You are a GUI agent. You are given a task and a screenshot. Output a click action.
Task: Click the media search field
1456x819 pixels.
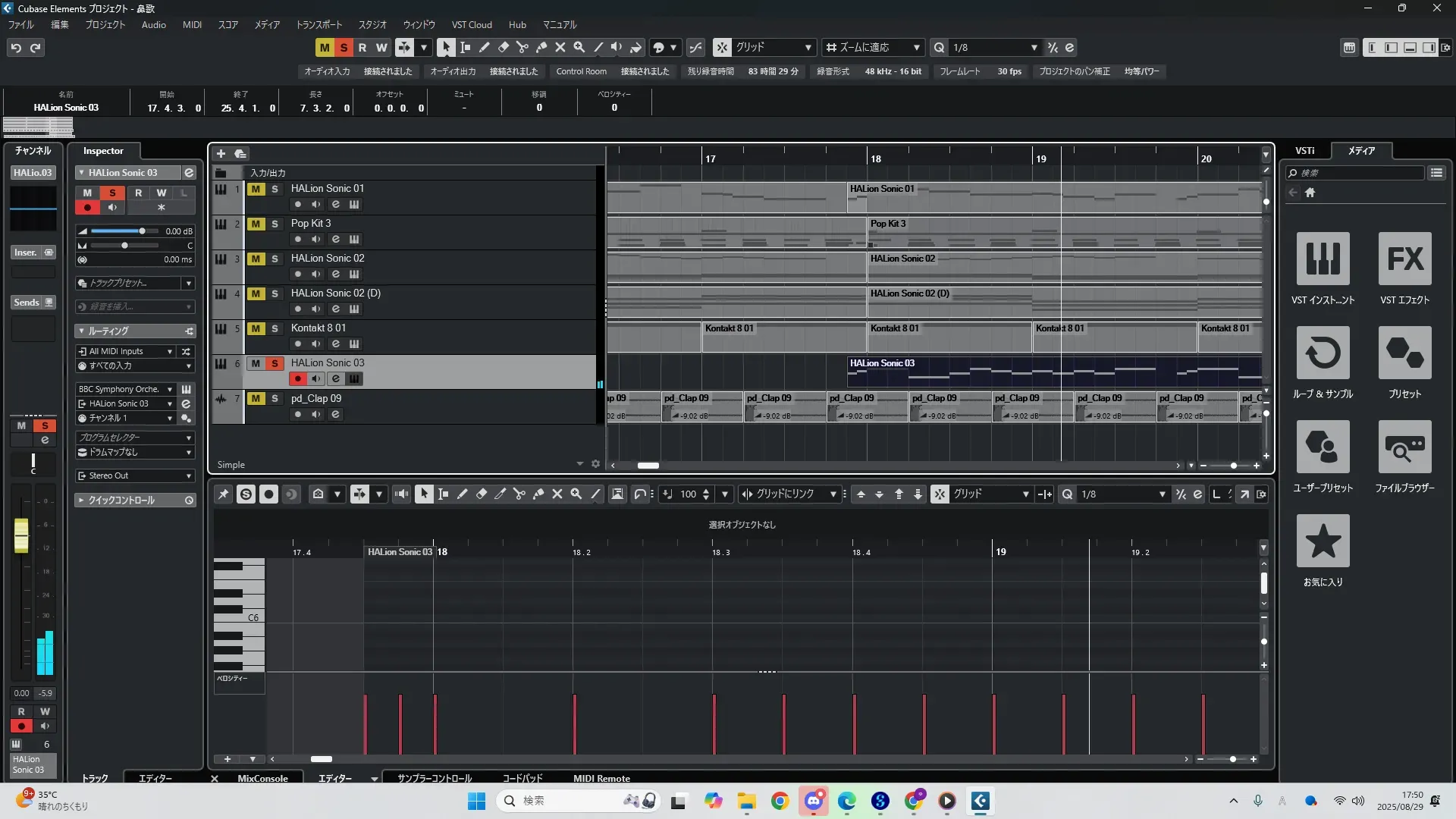[1357, 173]
